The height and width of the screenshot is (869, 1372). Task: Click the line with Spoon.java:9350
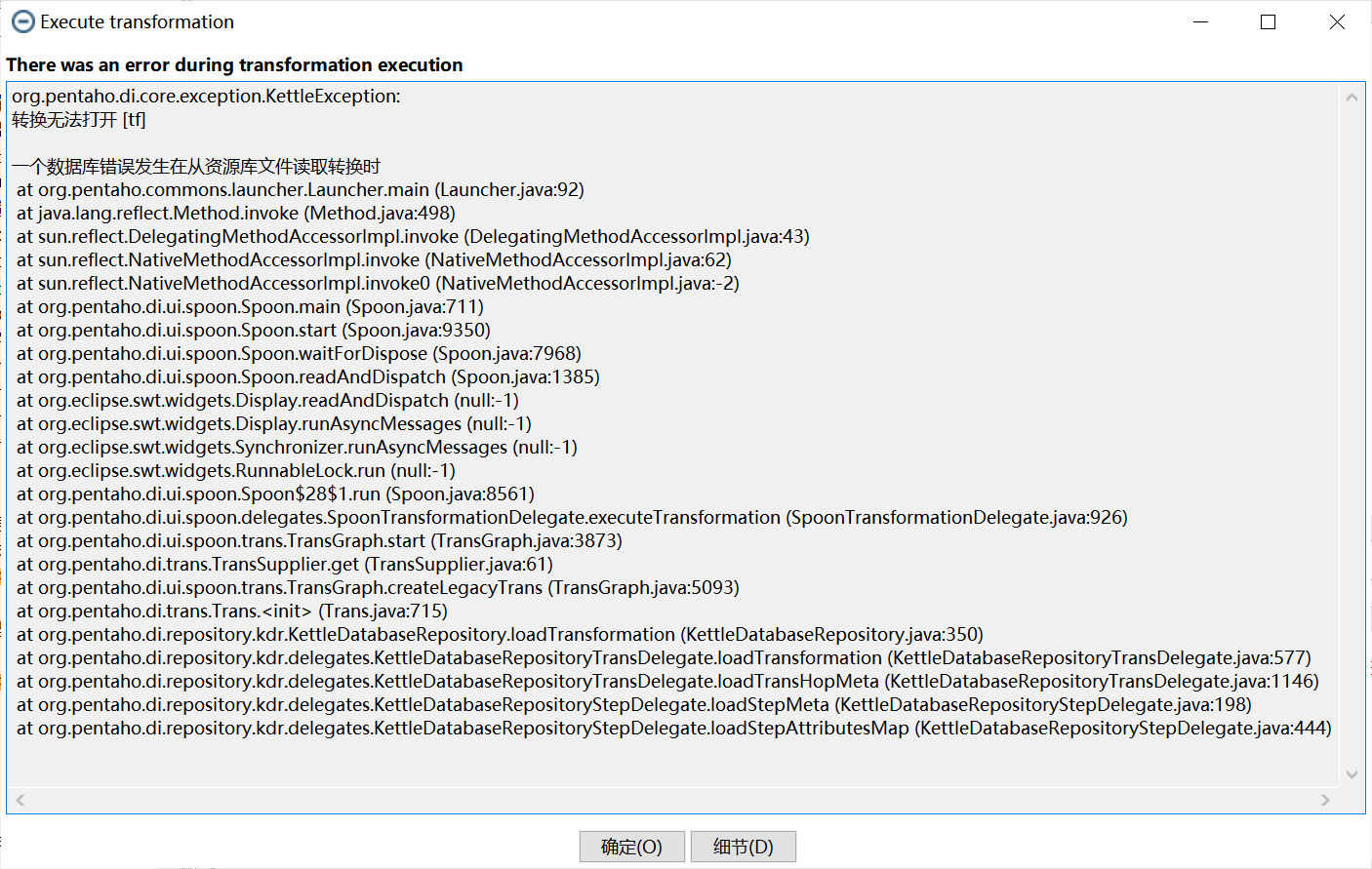pyautogui.click(x=254, y=331)
